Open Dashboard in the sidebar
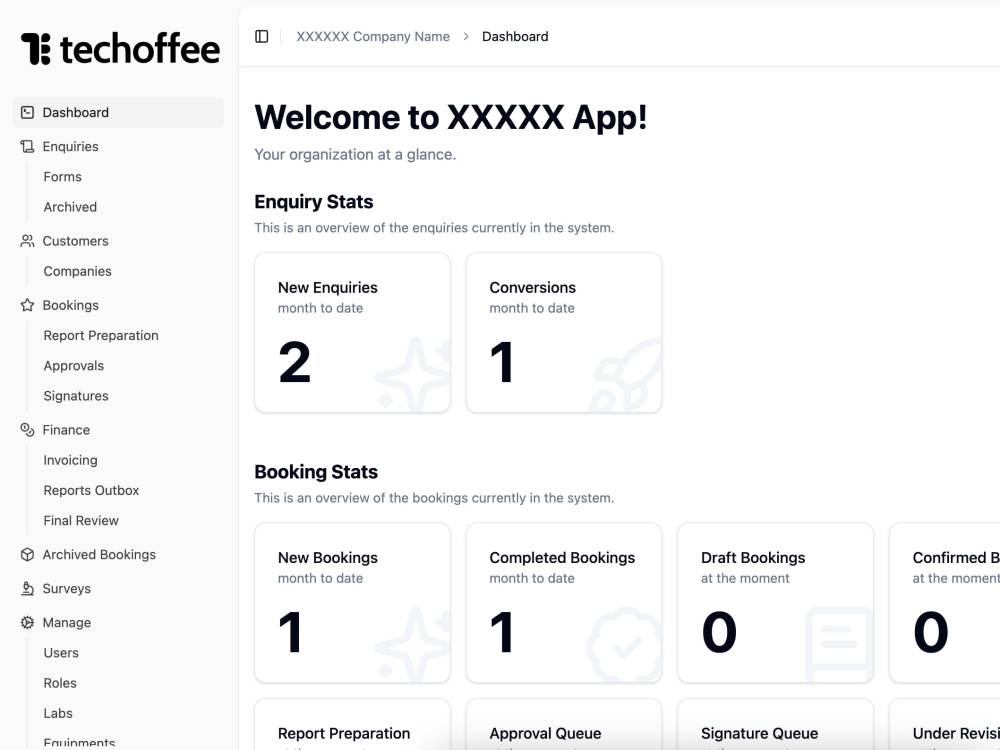This screenshot has width=1000, height=750. (118, 112)
